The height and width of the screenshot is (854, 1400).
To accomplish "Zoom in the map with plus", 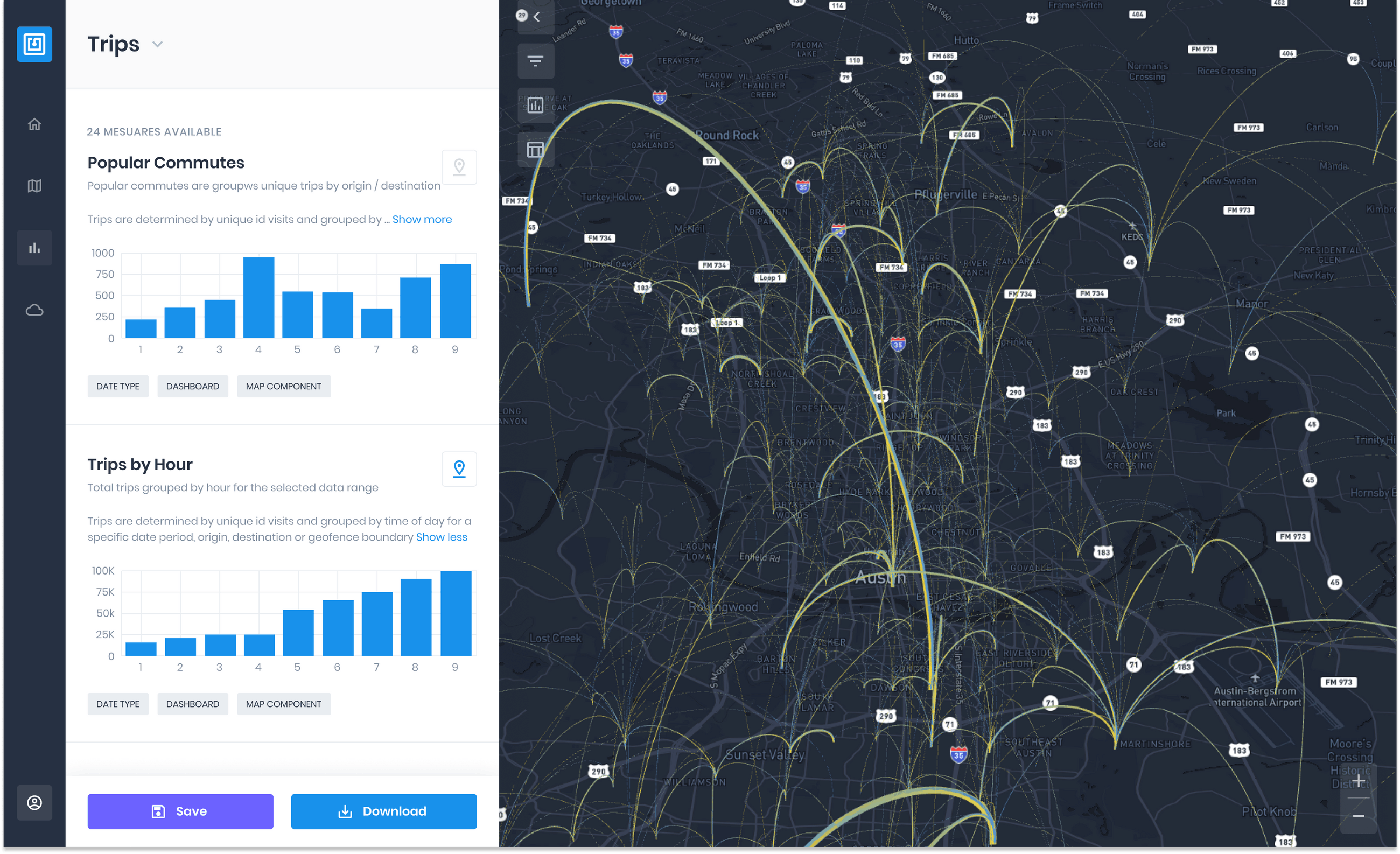I will pos(1358,781).
